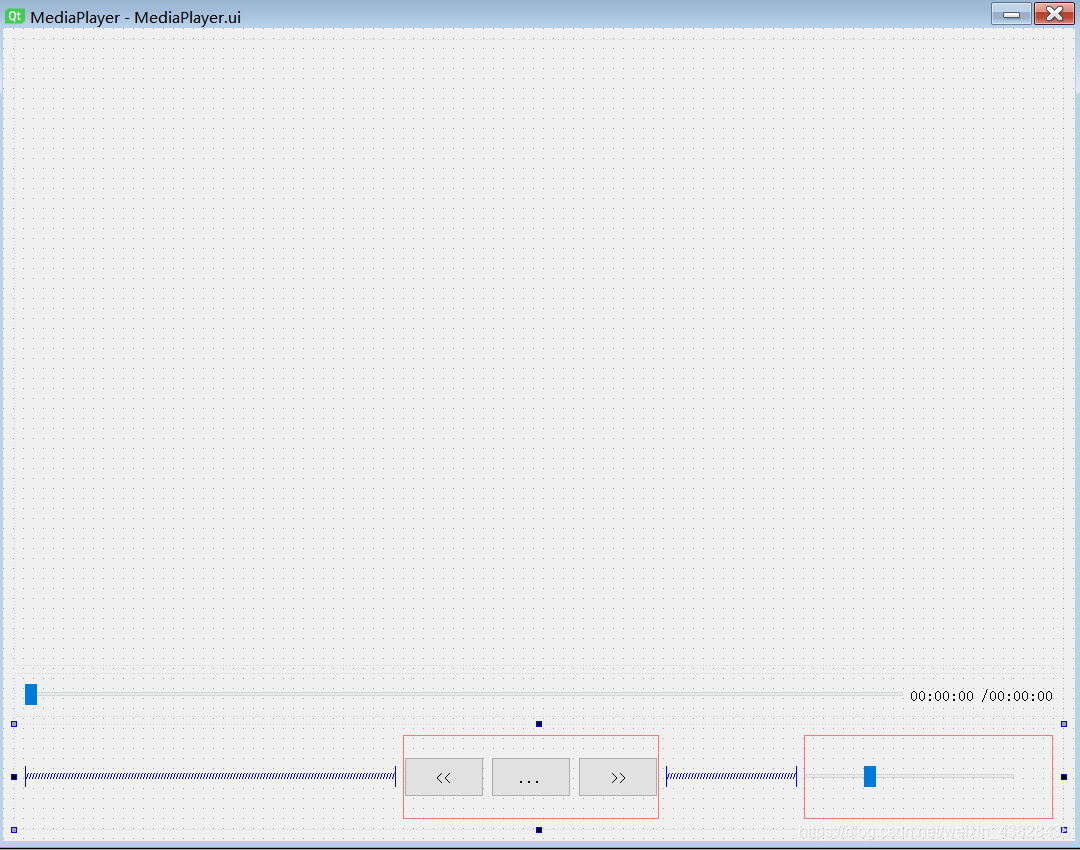Click the fast-forward ">>" button
Viewport: 1080px width, 850px height.
pos(618,777)
